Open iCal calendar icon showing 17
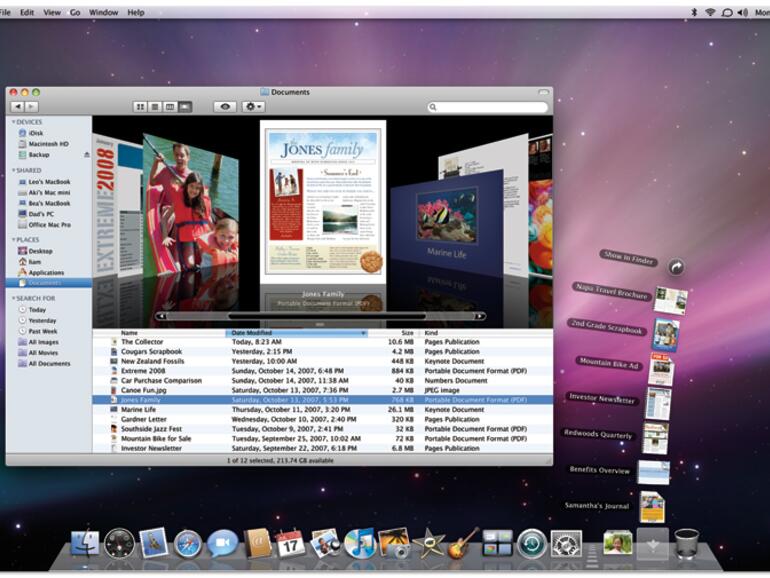The height and width of the screenshot is (578, 770). tap(290, 543)
